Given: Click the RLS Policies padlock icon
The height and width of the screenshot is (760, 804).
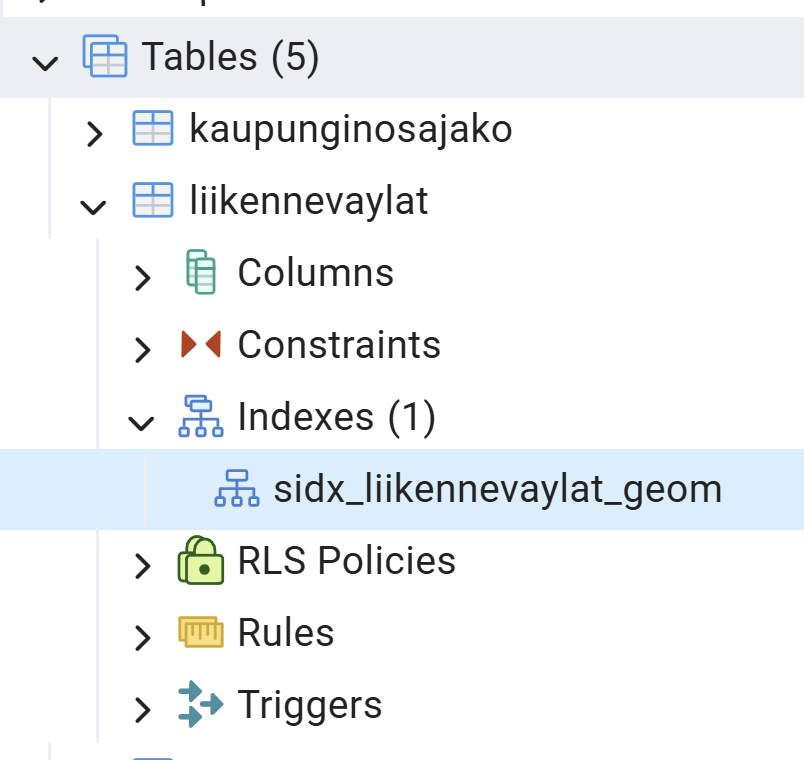Looking at the screenshot, I should (200, 560).
